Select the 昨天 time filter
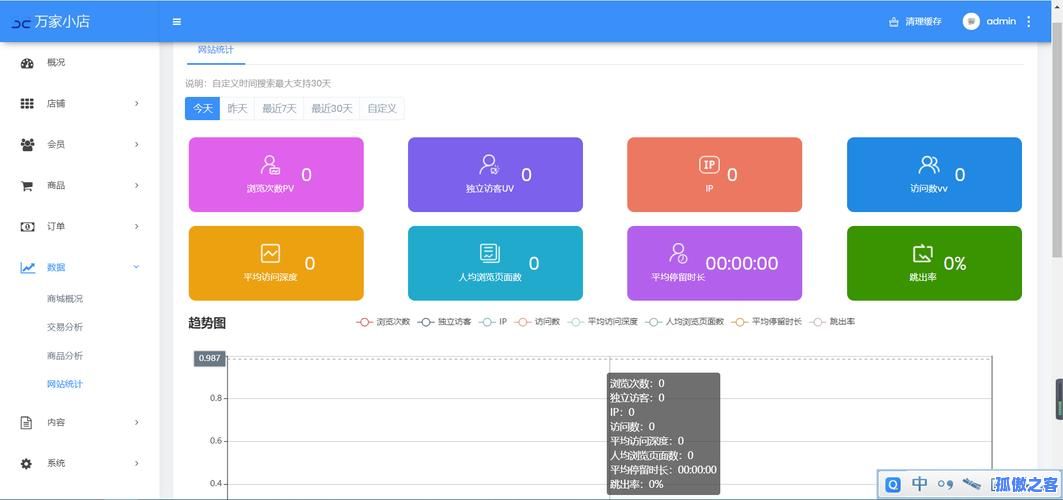The width and height of the screenshot is (1063, 500). (x=237, y=108)
